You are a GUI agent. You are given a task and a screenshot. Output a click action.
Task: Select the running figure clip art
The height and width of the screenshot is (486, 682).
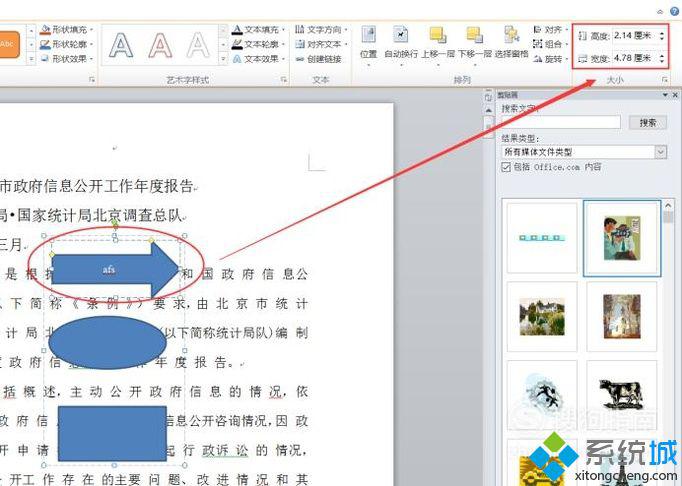pyautogui.click(x=542, y=395)
